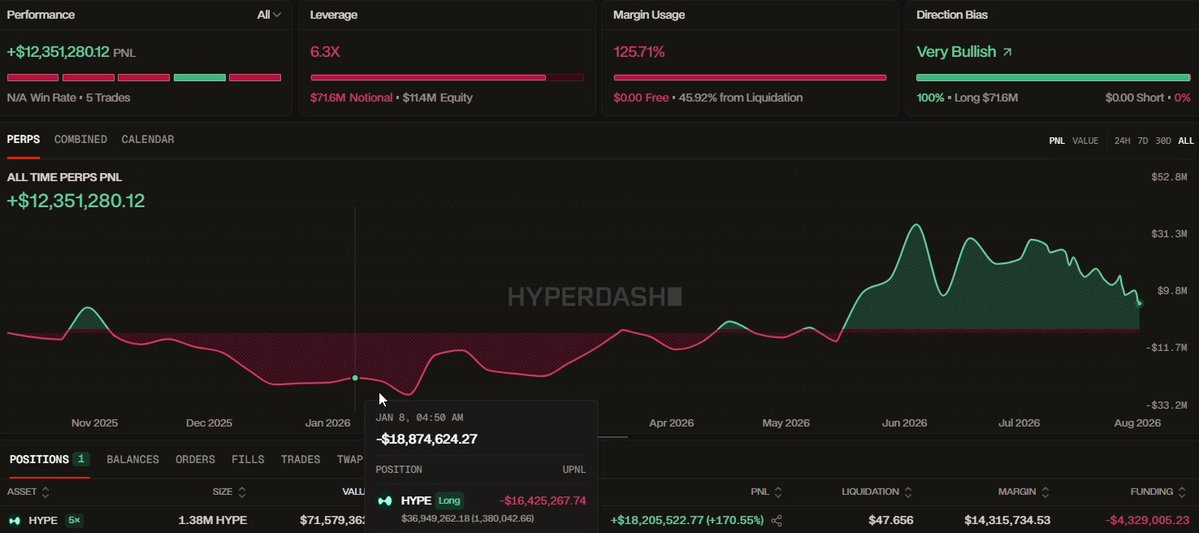Click the '$71.6M Notional' text

(351, 98)
